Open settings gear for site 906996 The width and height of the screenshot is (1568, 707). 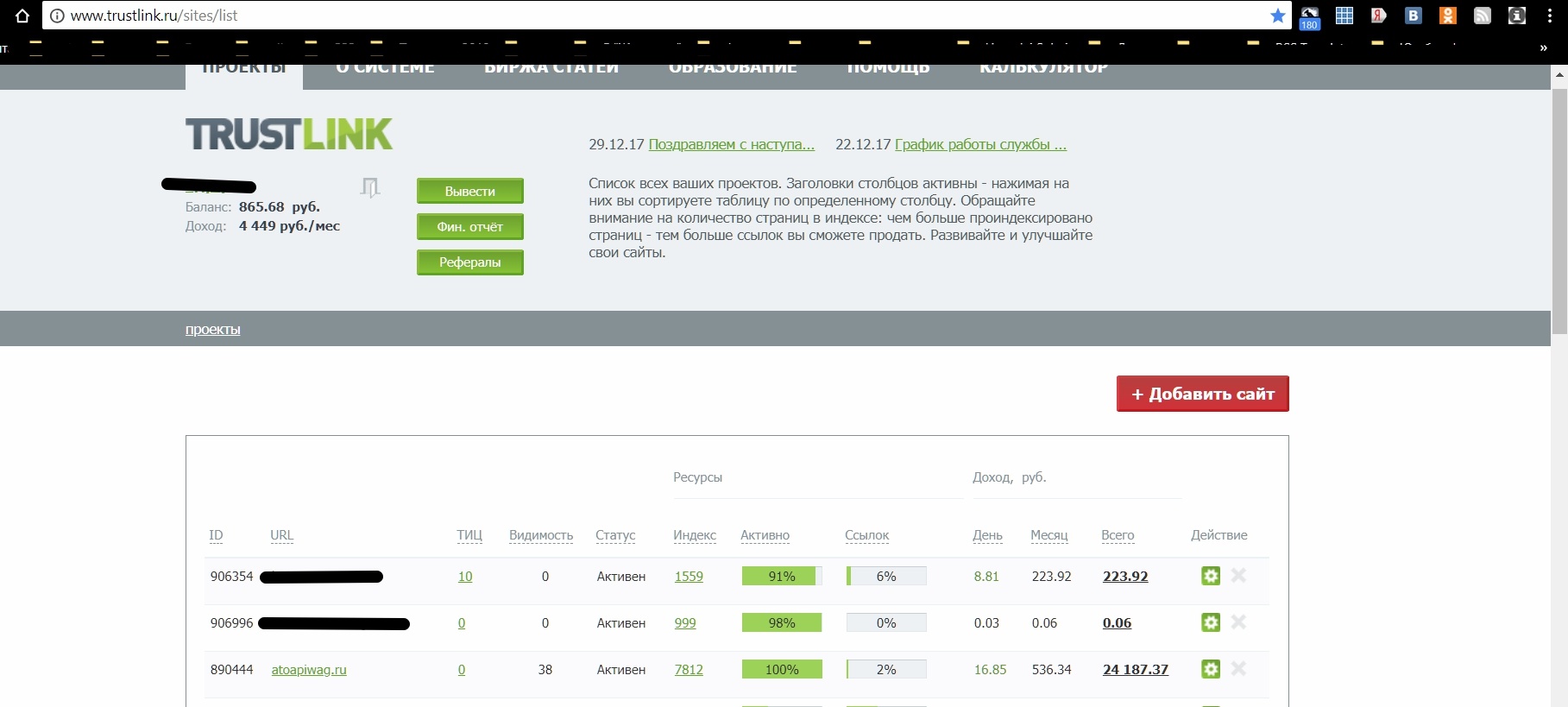click(1211, 622)
